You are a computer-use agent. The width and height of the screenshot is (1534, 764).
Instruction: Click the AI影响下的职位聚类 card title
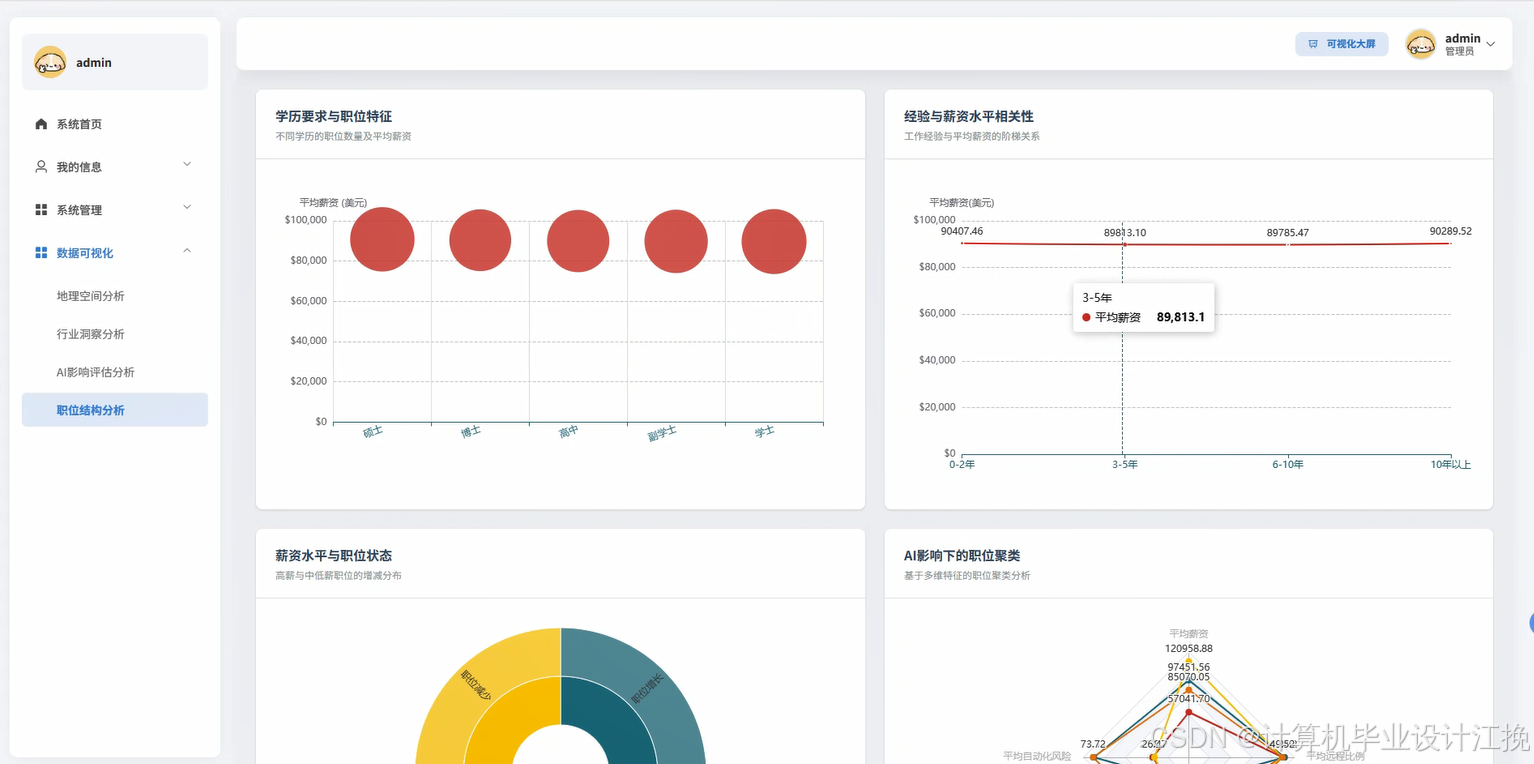962,556
